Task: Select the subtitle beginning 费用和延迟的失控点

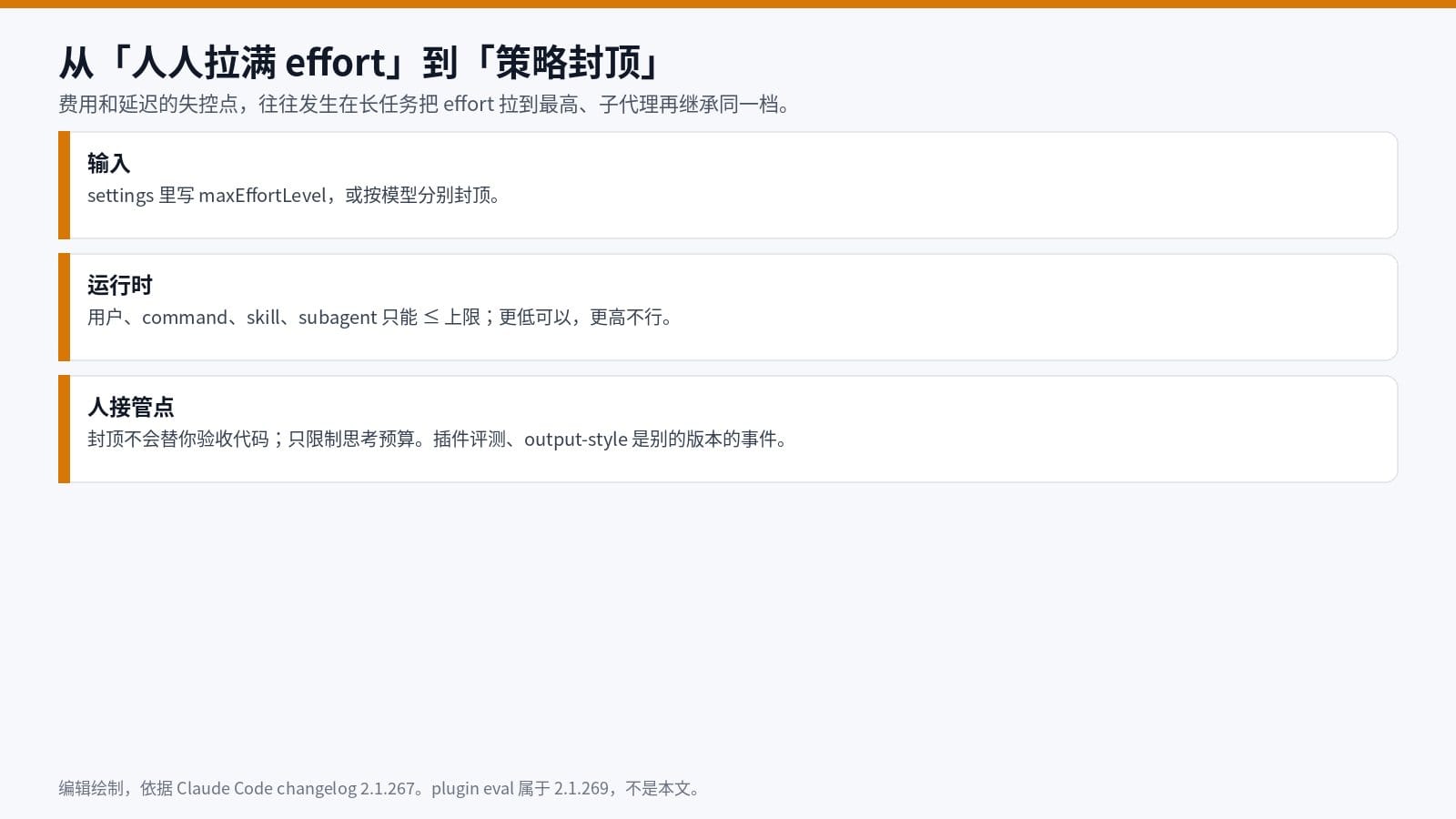Action: pyautogui.click(x=426, y=105)
